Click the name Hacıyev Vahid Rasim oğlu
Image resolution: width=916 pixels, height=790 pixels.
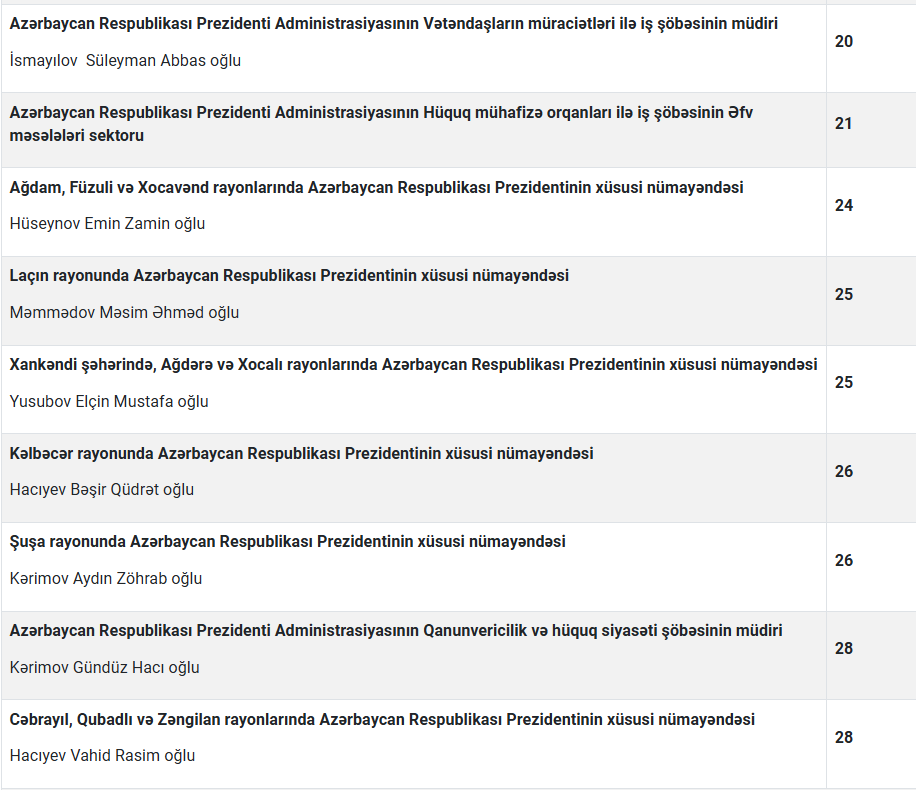point(102,755)
